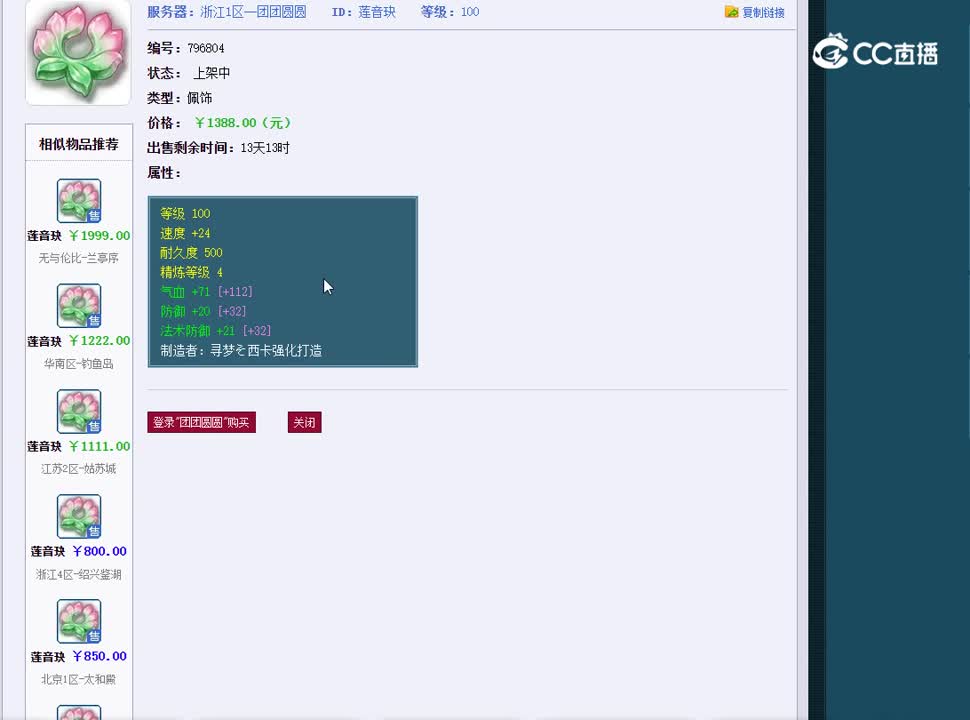Click the remaining time 13天13时
Image resolution: width=970 pixels, height=720 pixels.
tap(265, 148)
